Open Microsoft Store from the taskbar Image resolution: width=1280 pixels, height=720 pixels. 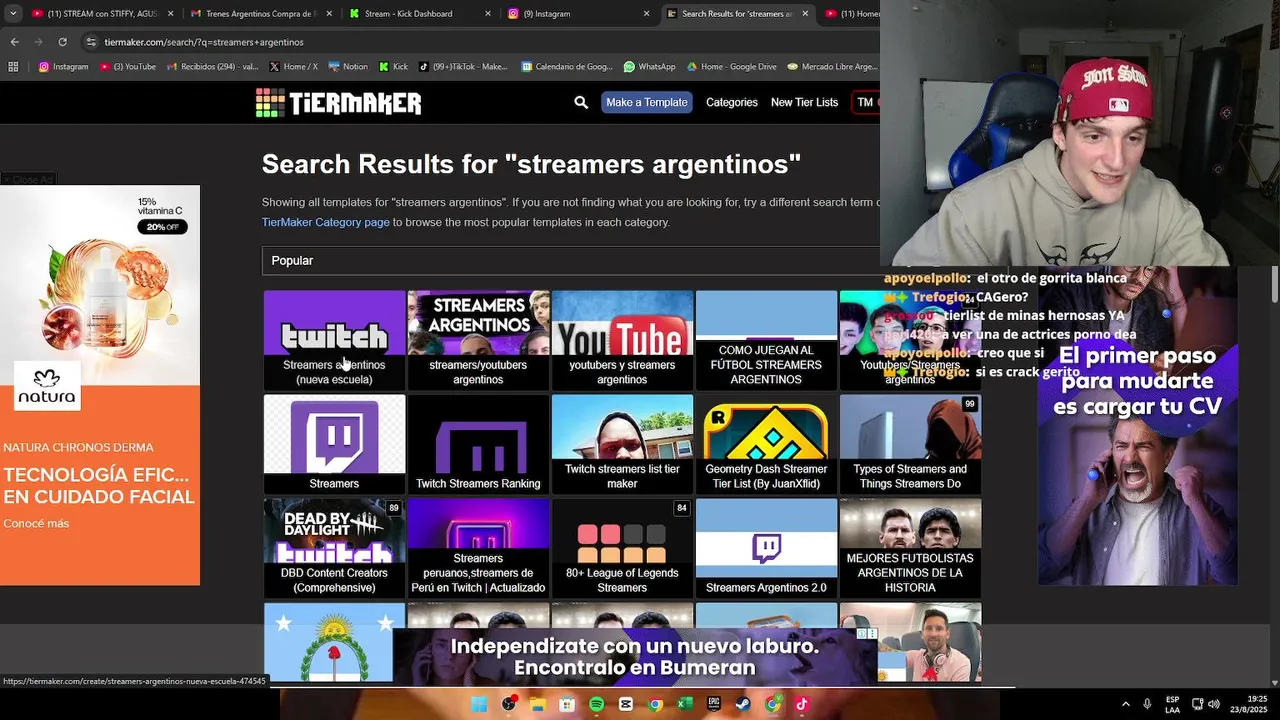point(567,704)
